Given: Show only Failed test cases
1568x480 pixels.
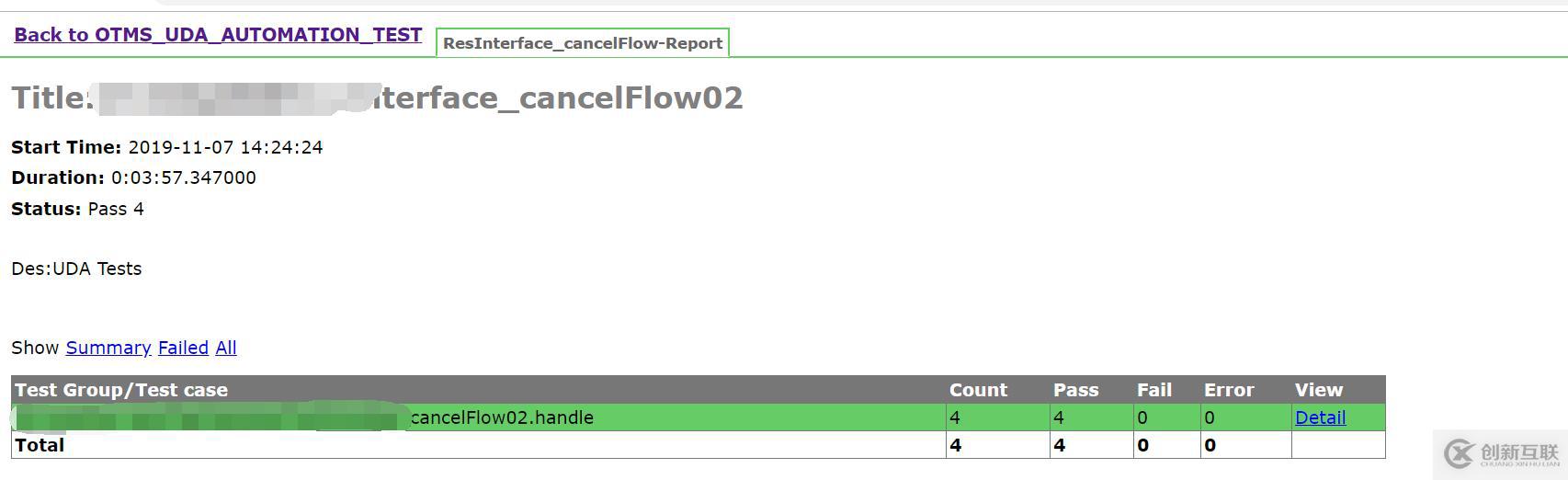Looking at the screenshot, I should point(183,348).
